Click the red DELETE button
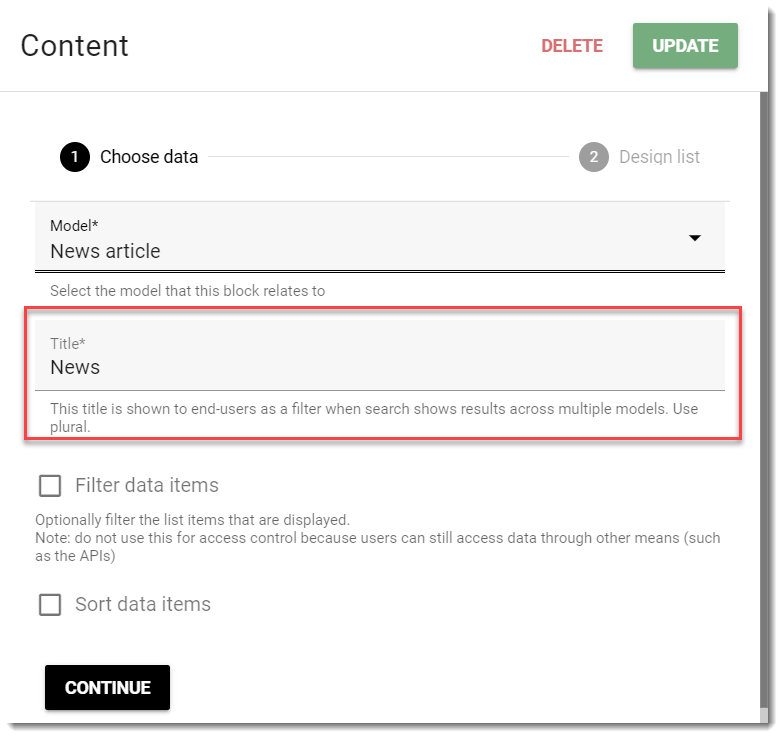Viewport: 783px width, 738px height. tap(572, 46)
